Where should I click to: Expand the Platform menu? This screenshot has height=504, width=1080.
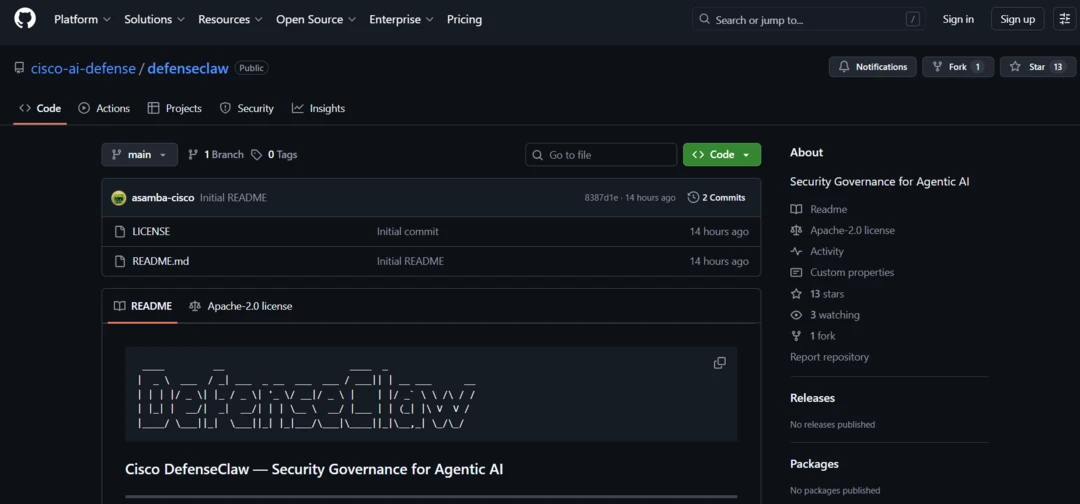coord(82,19)
